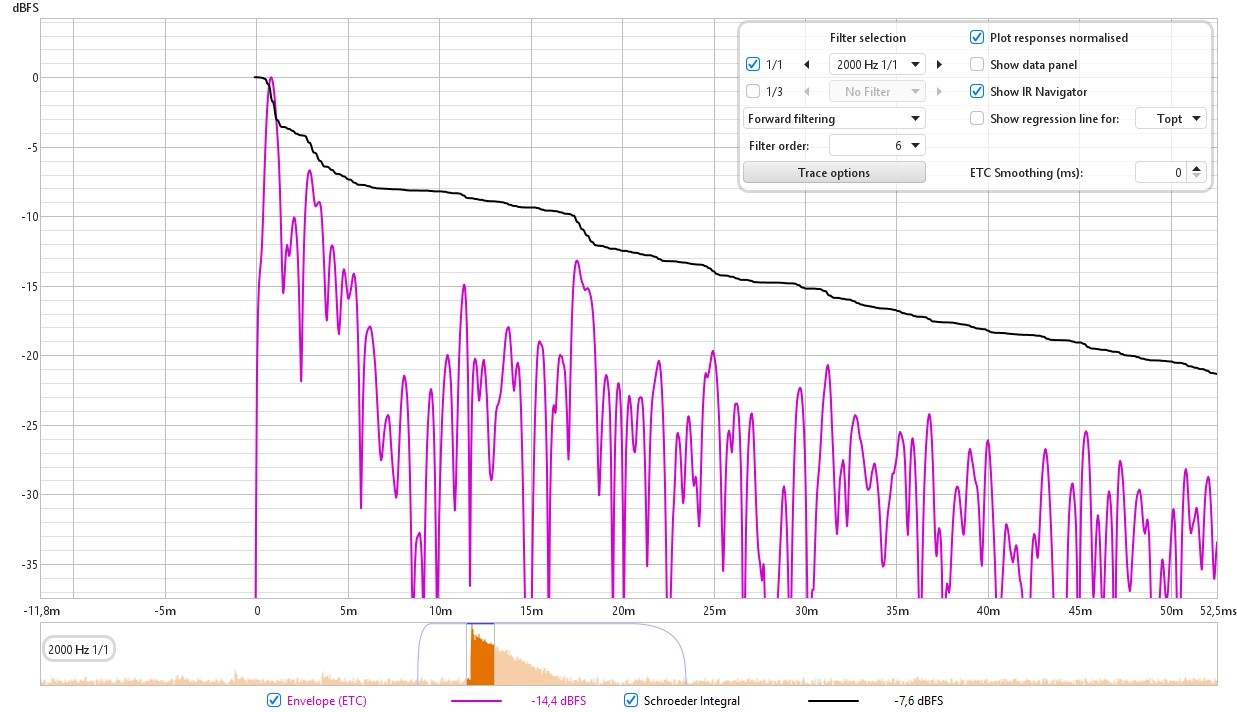This screenshot has width=1237, height=712.
Task: Go to next 1/1 octave filter arrow
Action: click(x=939, y=65)
